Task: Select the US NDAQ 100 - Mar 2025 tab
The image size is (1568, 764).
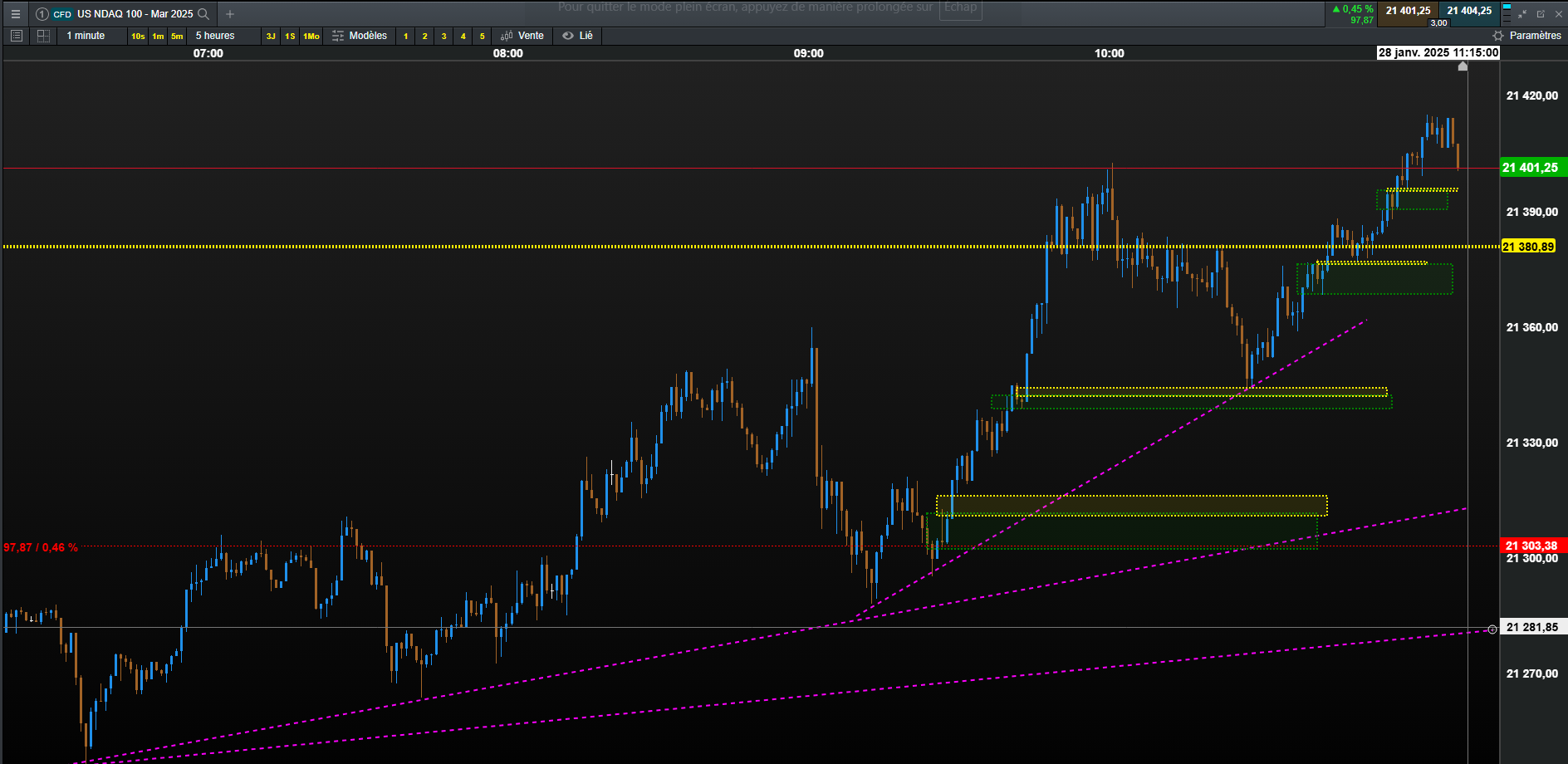Action: point(122,14)
